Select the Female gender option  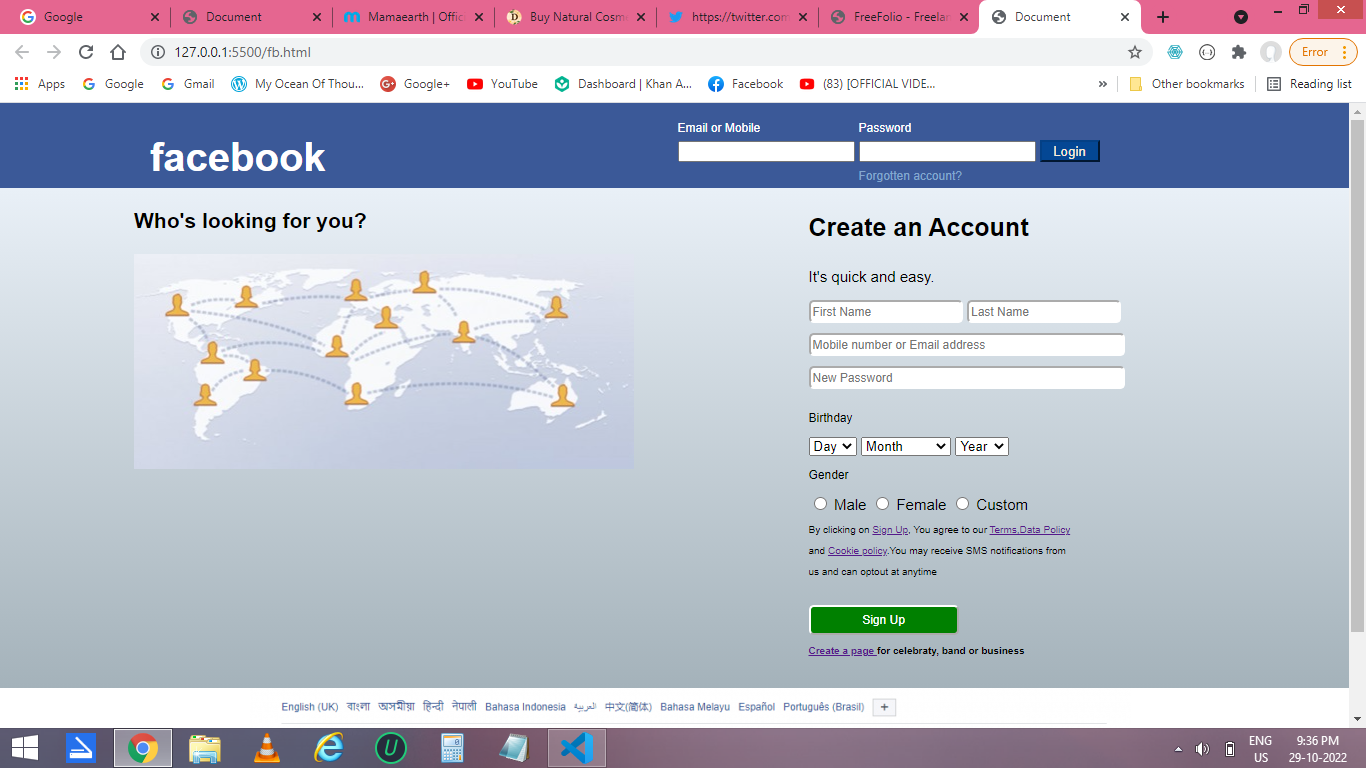pyautogui.click(x=883, y=504)
